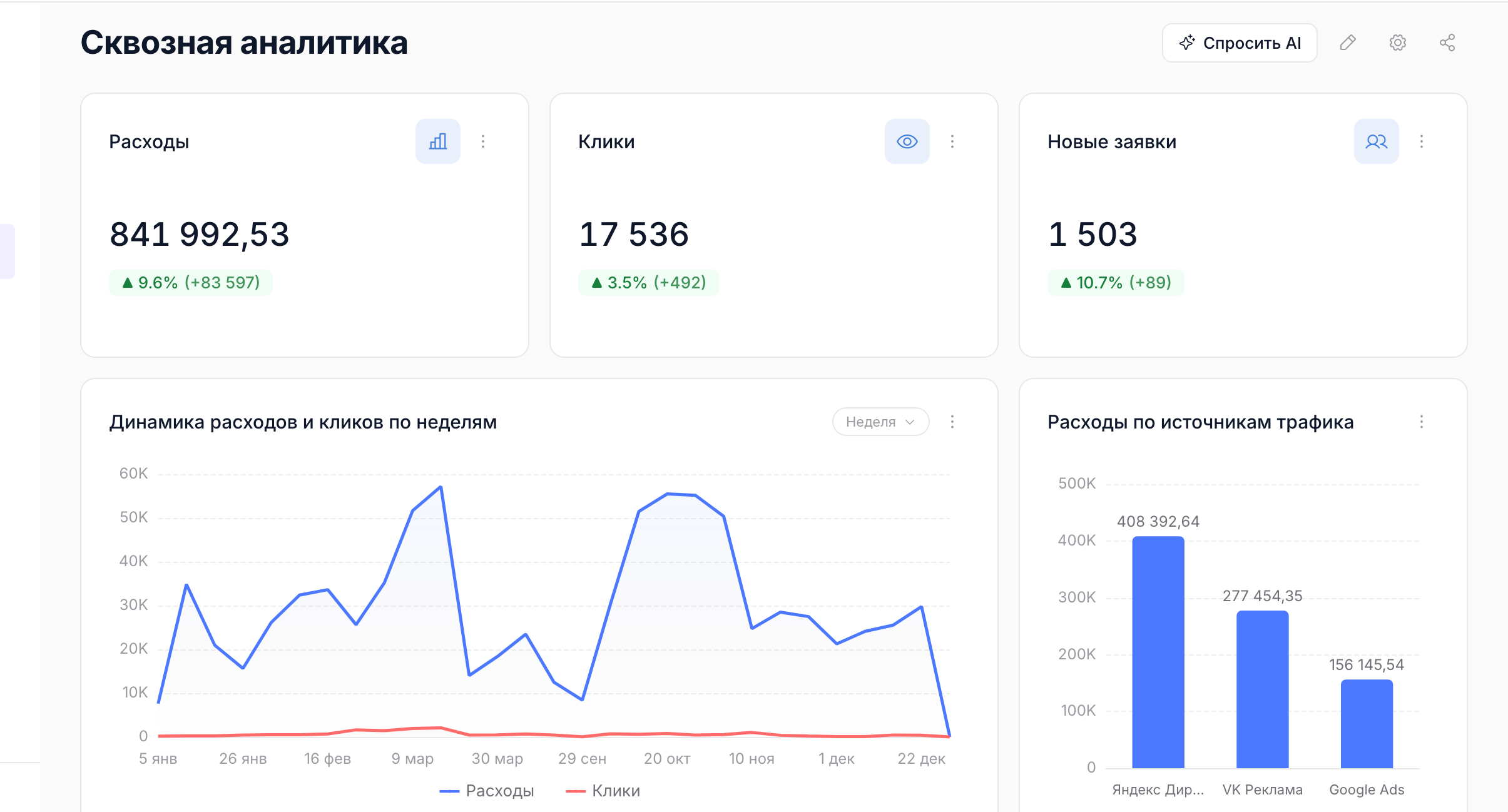The height and width of the screenshot is (812, 1508).
Task: Click the 20 окт axis label
Action: [667, 759]
